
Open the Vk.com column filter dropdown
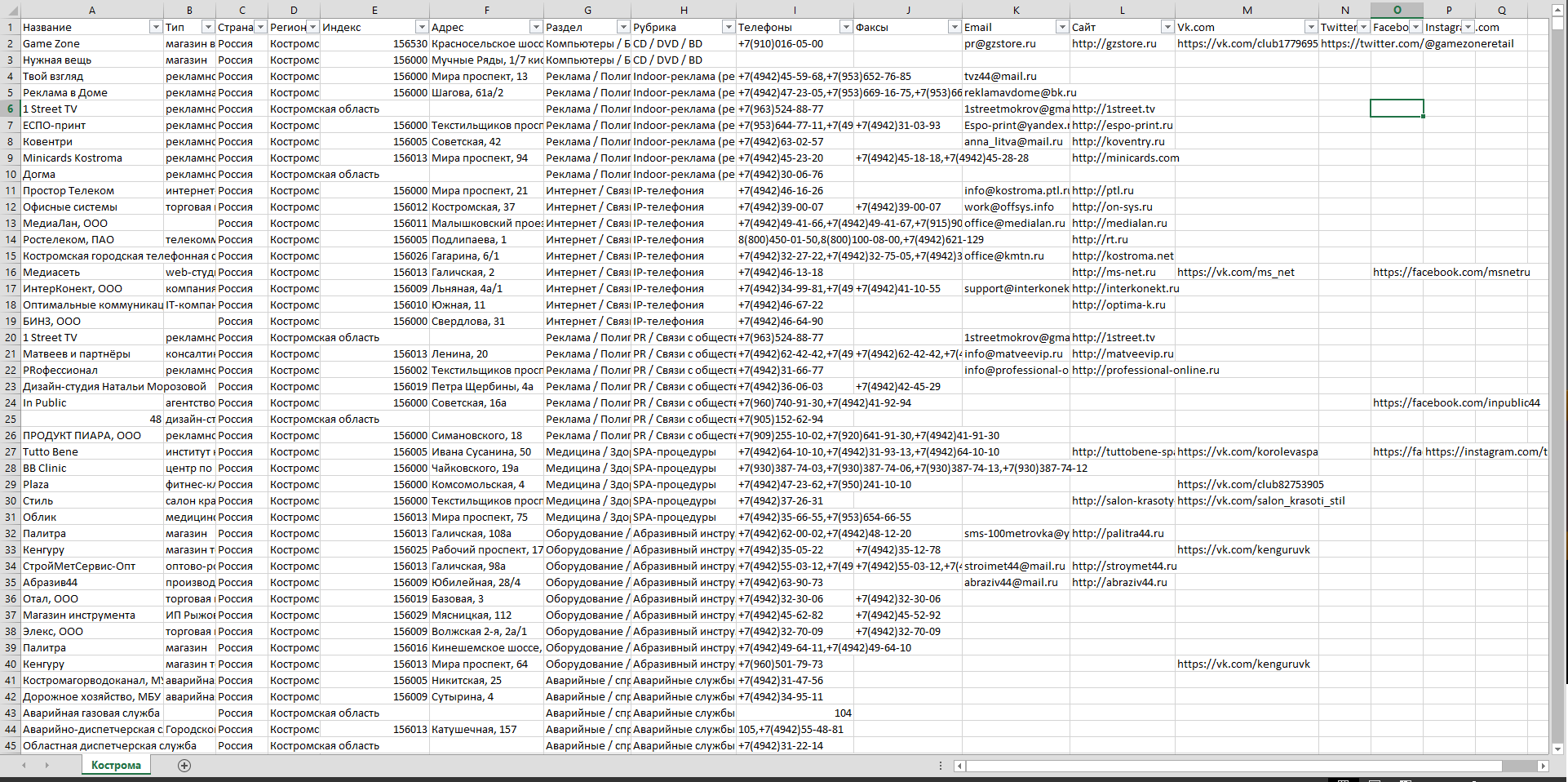click(1310, 27)
